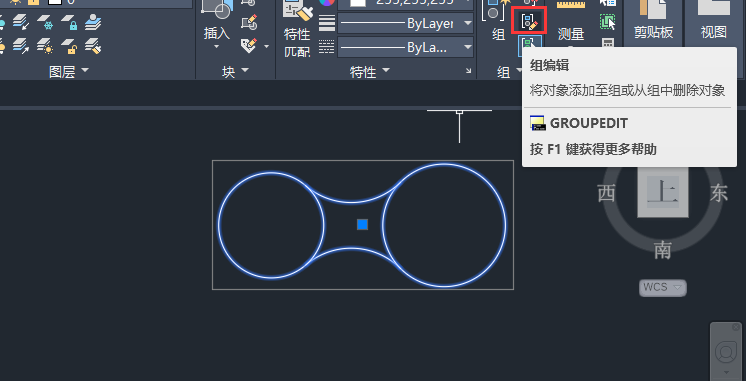Click 东 east on the ViewCube compass
This screenshot has width=746, height=381.
coord(719,194)
